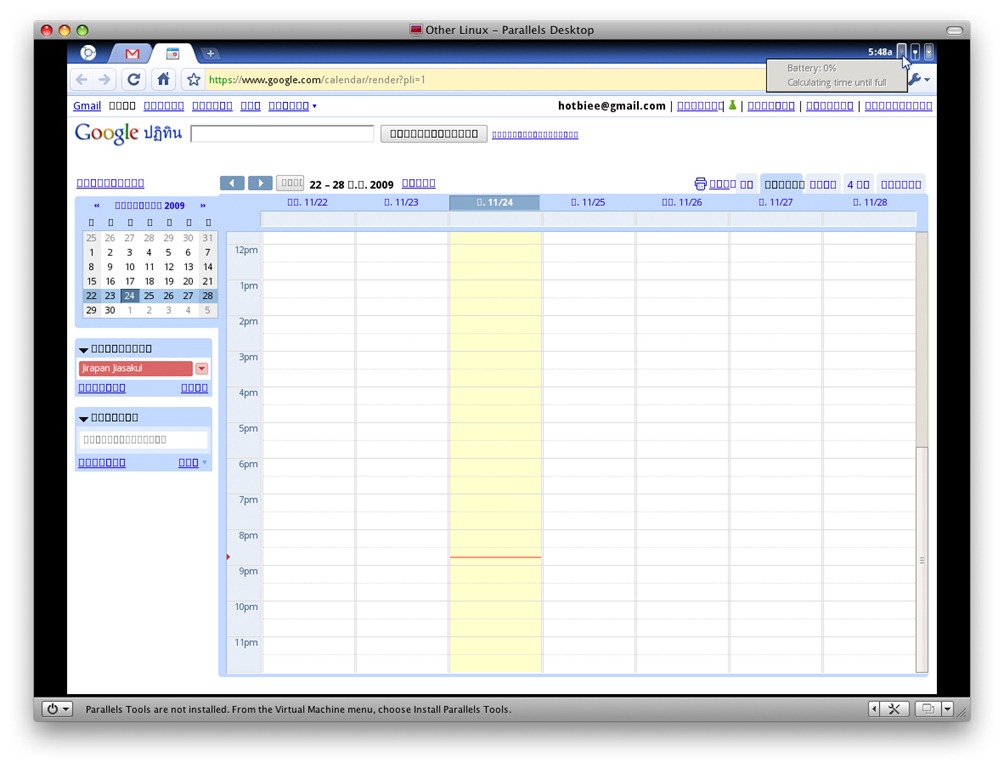The height and width of the screenshot is (768, 1004).
Task: Click the calendar's vertical scrollbar handle
Action: (922, 560)
